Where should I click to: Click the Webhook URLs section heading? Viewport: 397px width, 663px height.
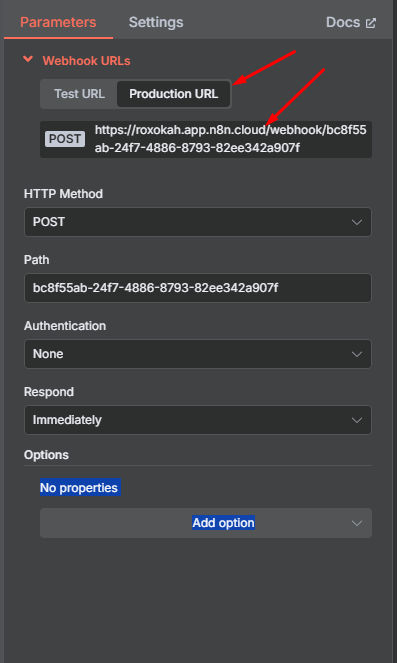tap(86, 61)
